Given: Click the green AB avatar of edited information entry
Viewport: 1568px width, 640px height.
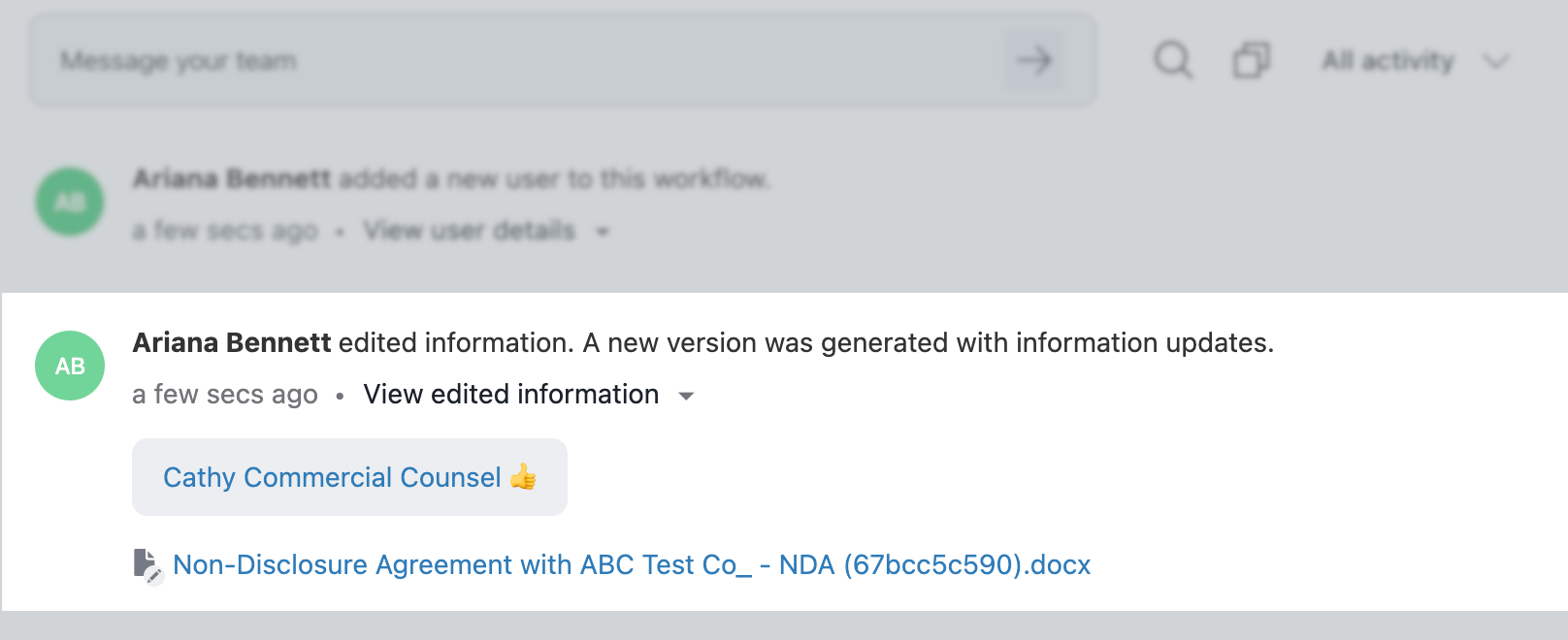Looking at the screenshot, I should 70,366.
